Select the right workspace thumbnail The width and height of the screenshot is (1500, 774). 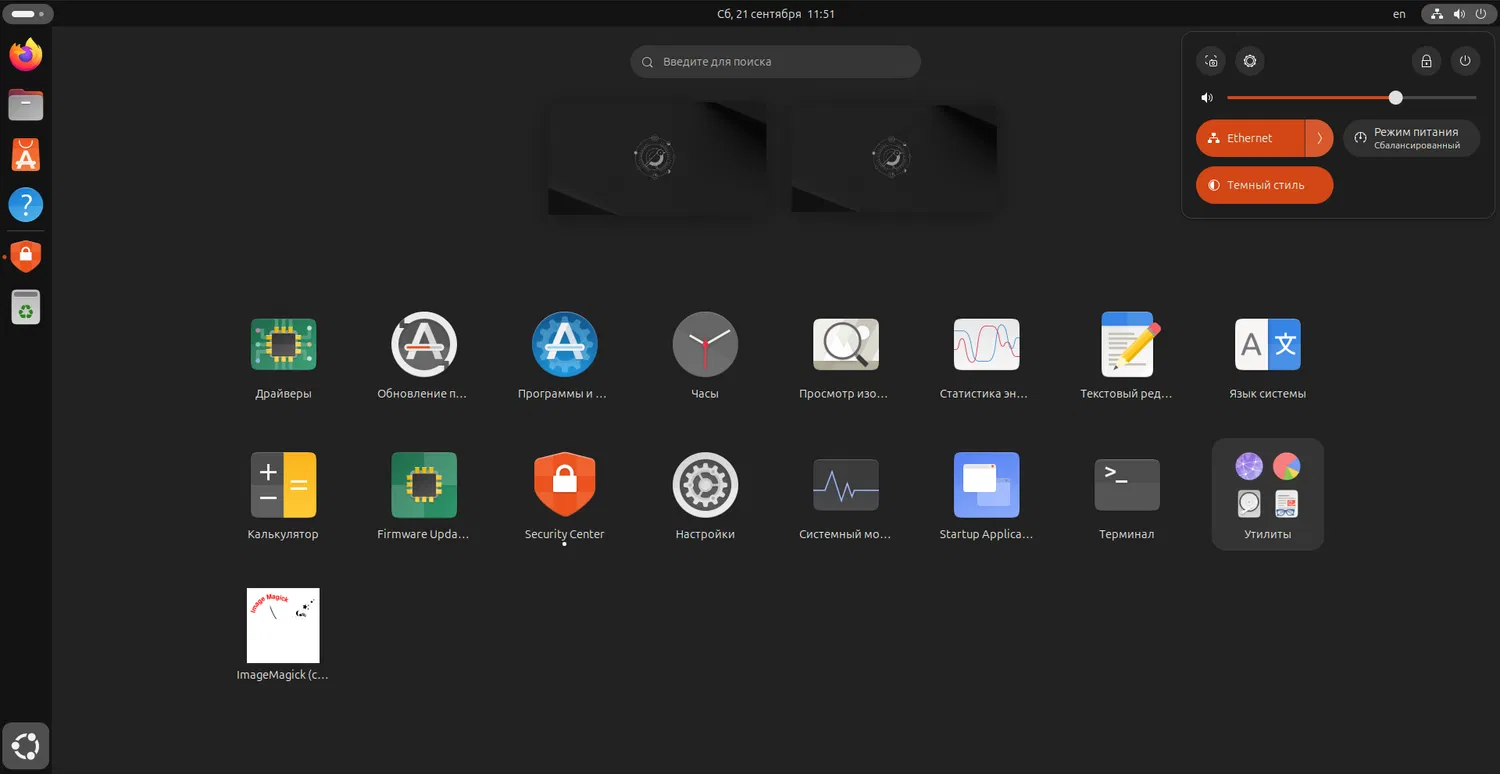click(894, 157)
